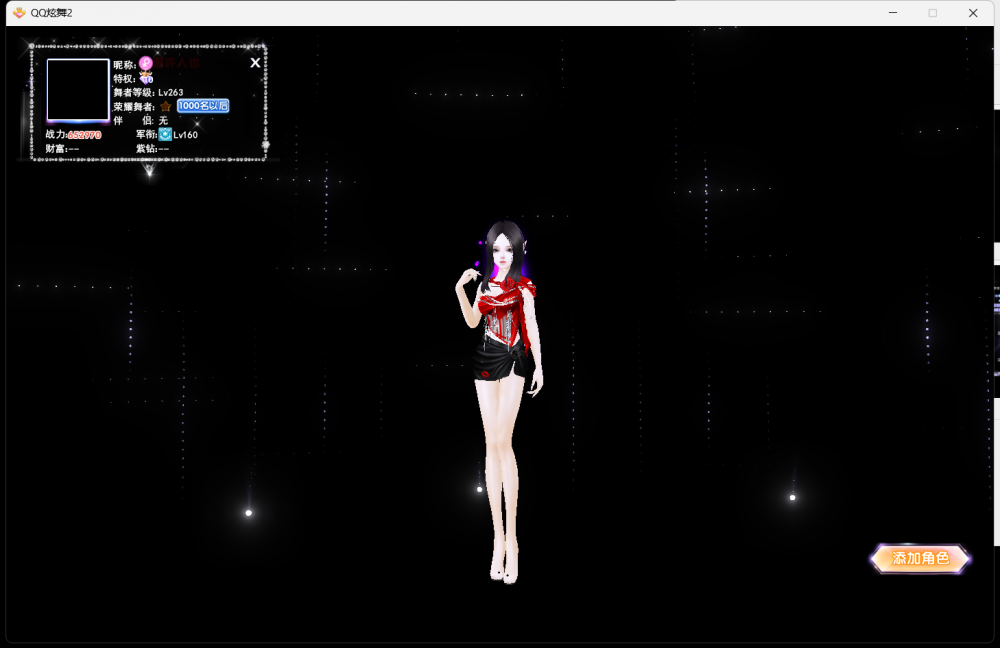Click the QQ炫舞2 app icon in title bar
This screenshot has height=648, width=1000.
click(18, 13)
